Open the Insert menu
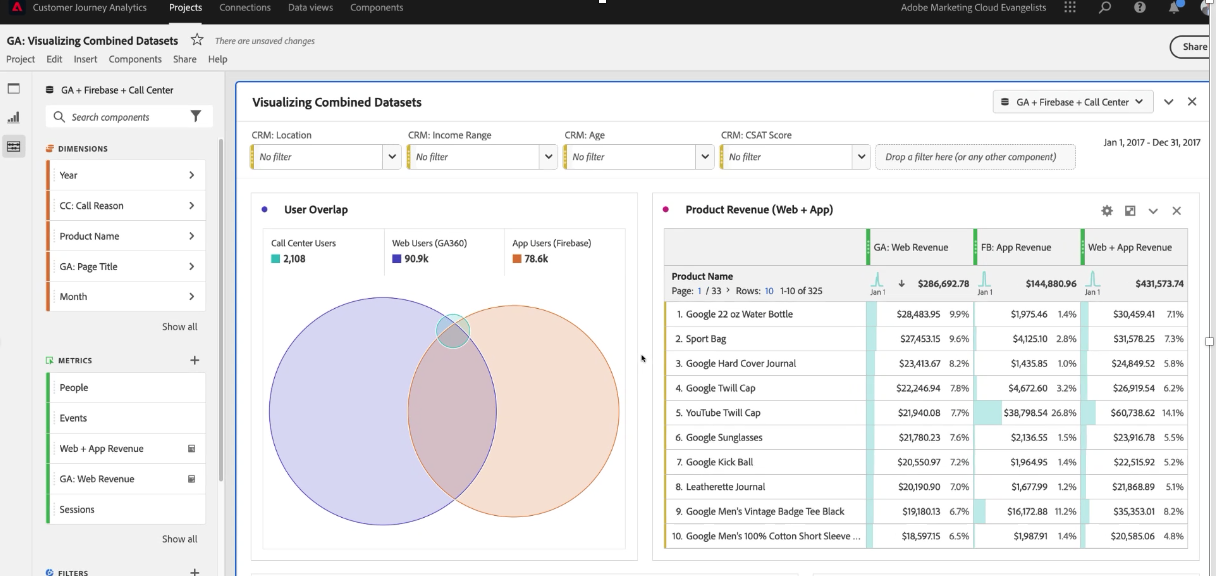Viewport: 1216px width, 576px height. click(85, 59)
